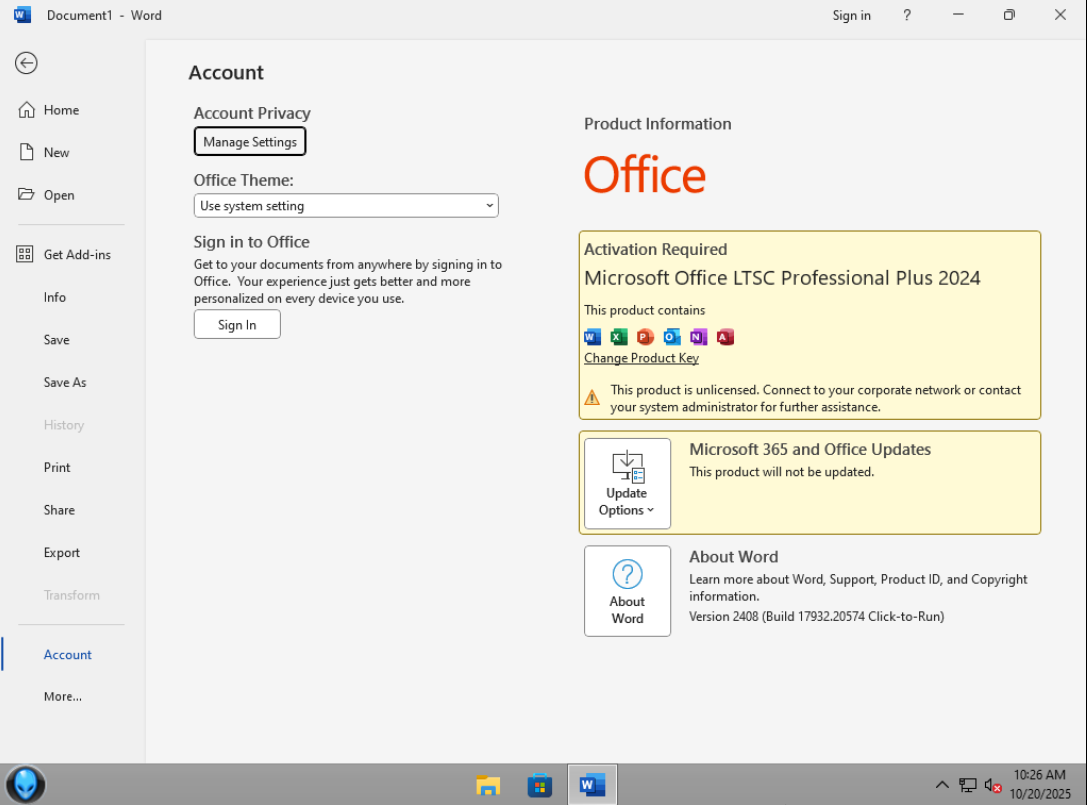Click the Outlook icon in product list
Image resolution: width=1087 pixels, height=805 pixels.
(x=672, y=337)
